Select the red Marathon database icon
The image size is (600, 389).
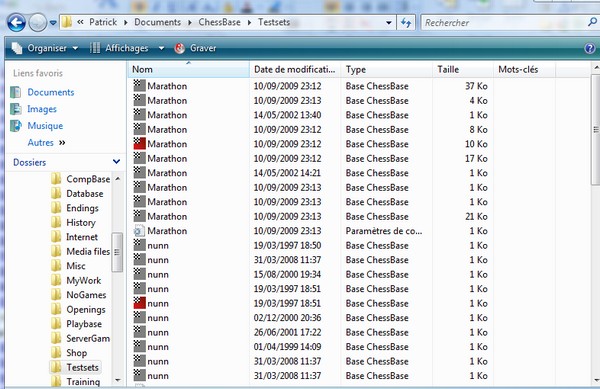pyautogui.click(x=139, y=144)
